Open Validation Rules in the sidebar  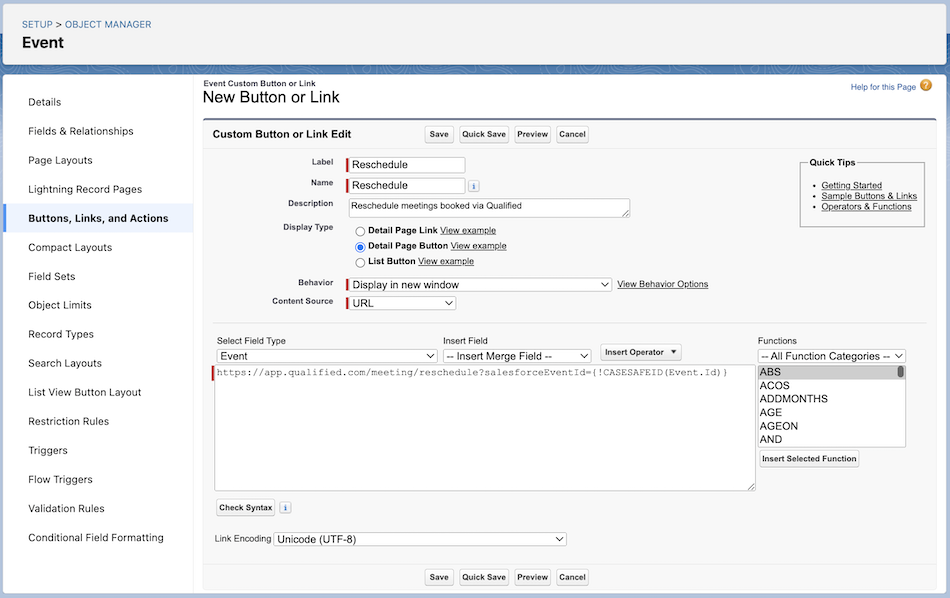66,508
